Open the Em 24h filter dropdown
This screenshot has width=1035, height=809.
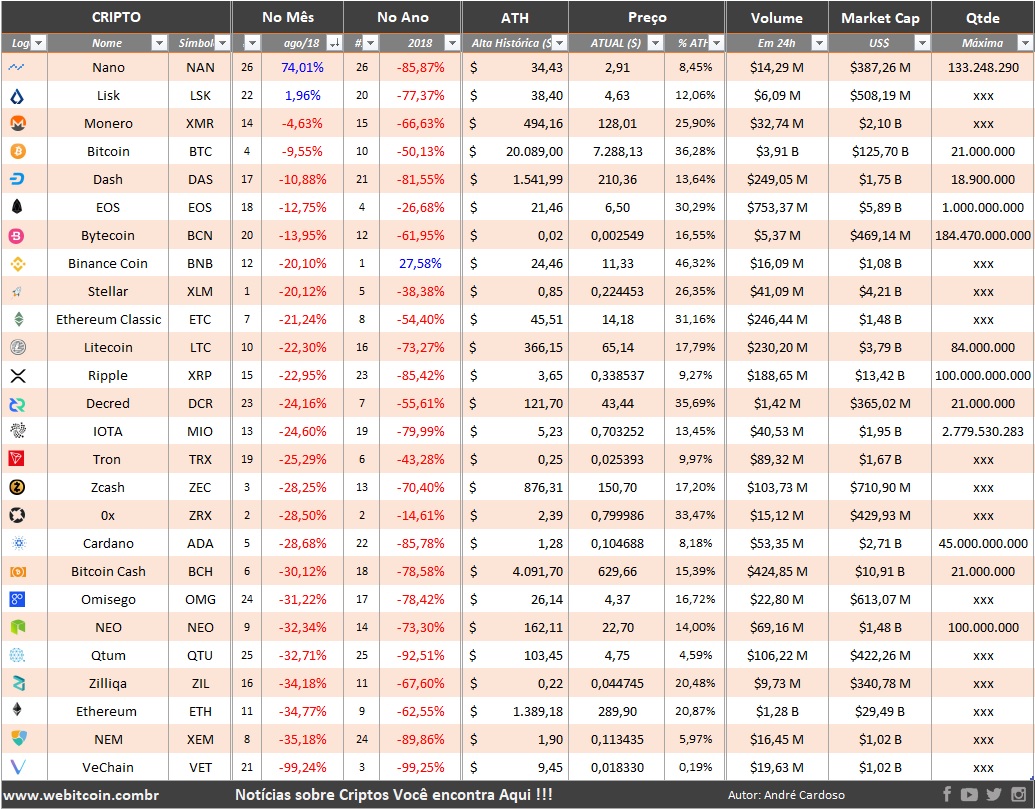(x=819, y=43)
